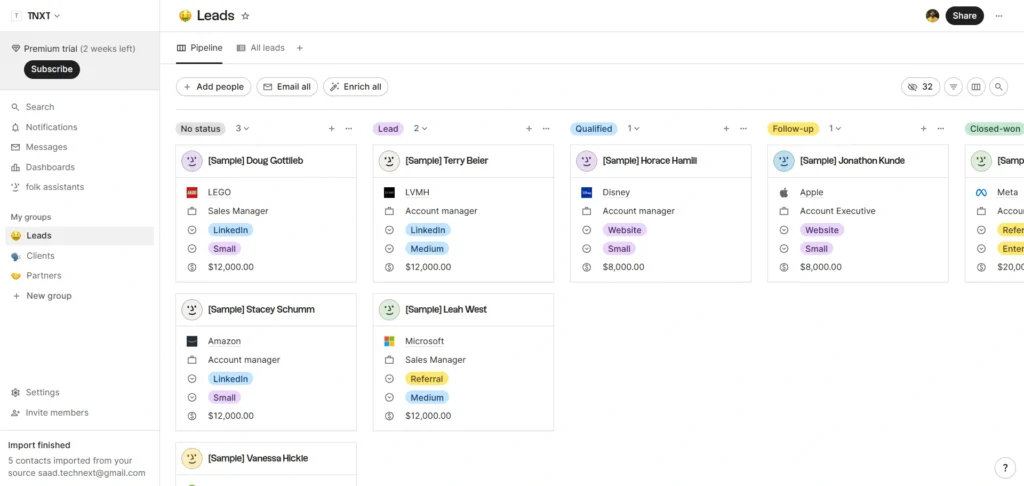Open the three-dot menu next to Share

click(x=998, y=16)
